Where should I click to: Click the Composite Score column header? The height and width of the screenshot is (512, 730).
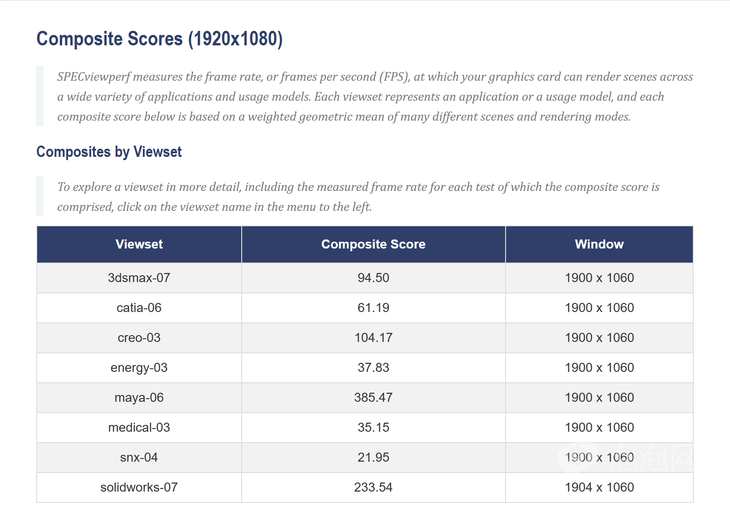373,244
